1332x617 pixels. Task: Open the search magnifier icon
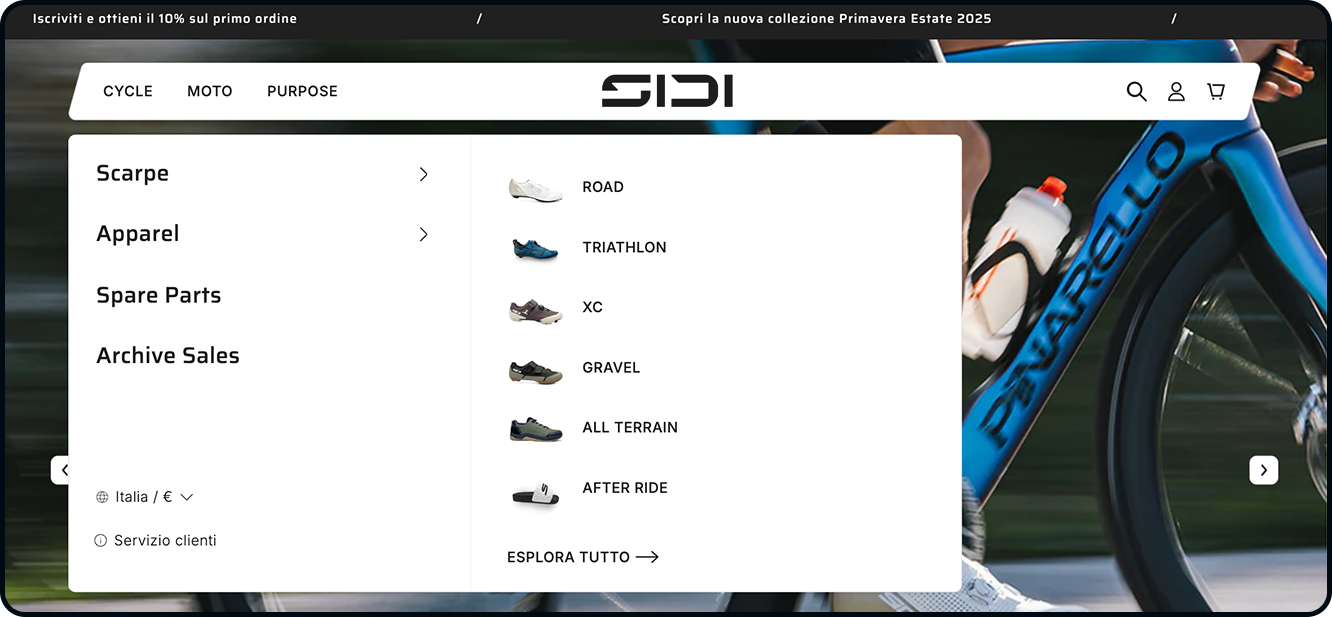(1136, 91)
